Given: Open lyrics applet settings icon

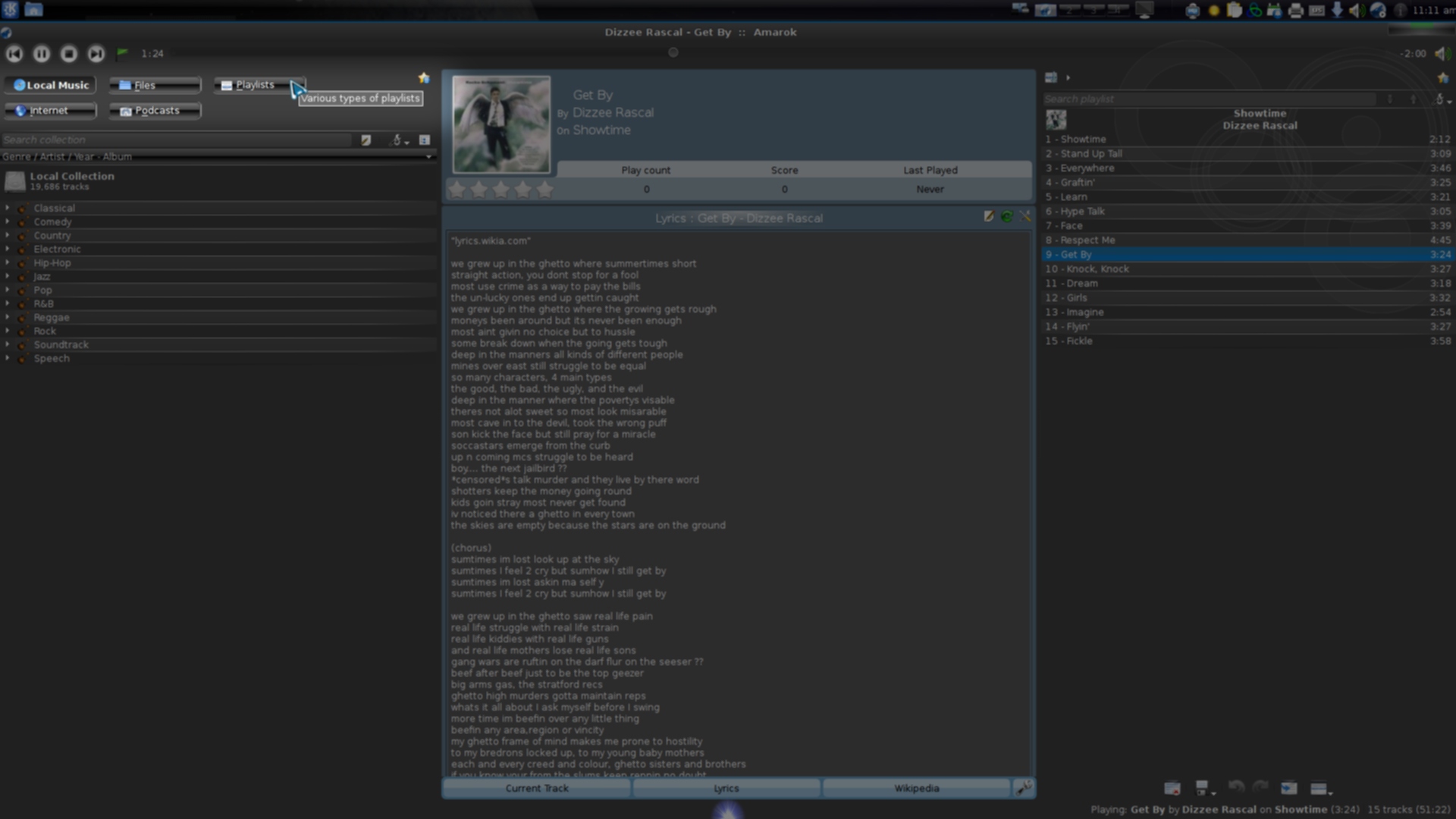Looking at the screenshot, I should click(1025, 217).
